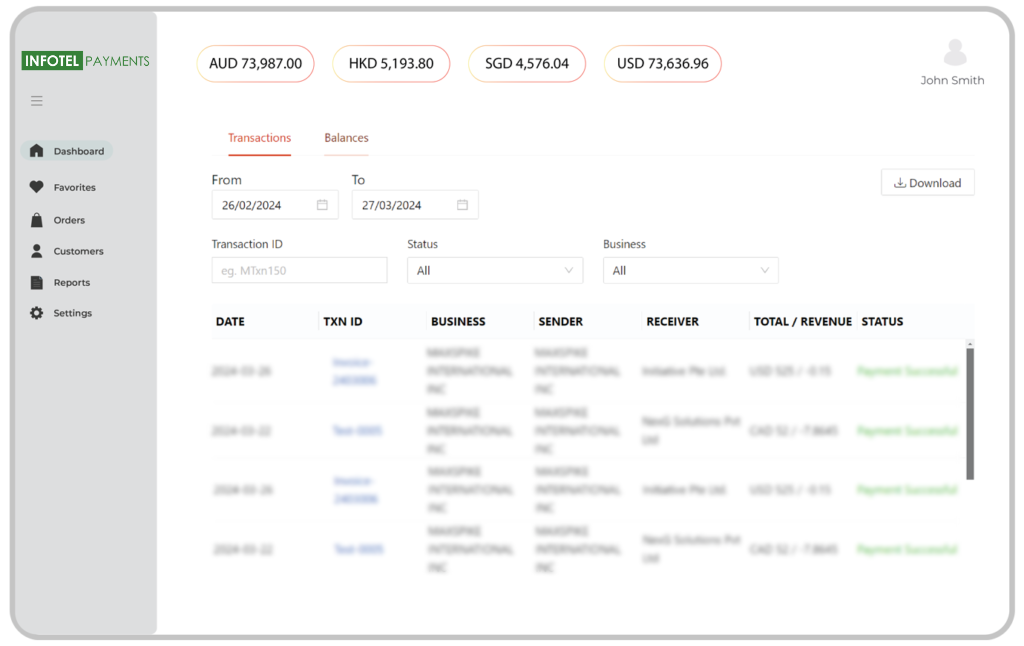Select the USD 73,636.96 balance pill
Screen dimensions: 1024x646
coord(662,64)
